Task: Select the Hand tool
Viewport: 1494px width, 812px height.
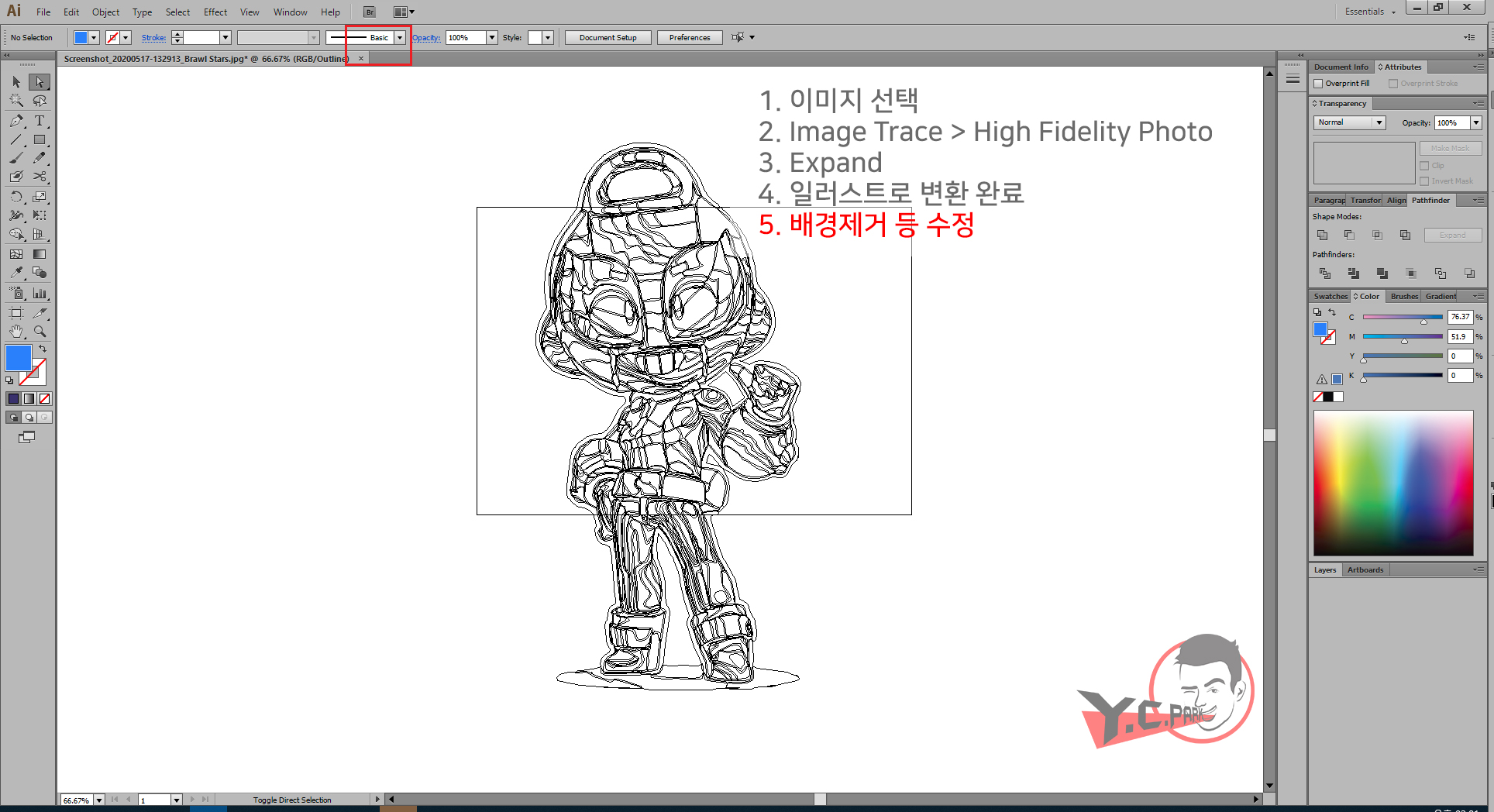Action: pyautogui.click(x=16, y=332)
